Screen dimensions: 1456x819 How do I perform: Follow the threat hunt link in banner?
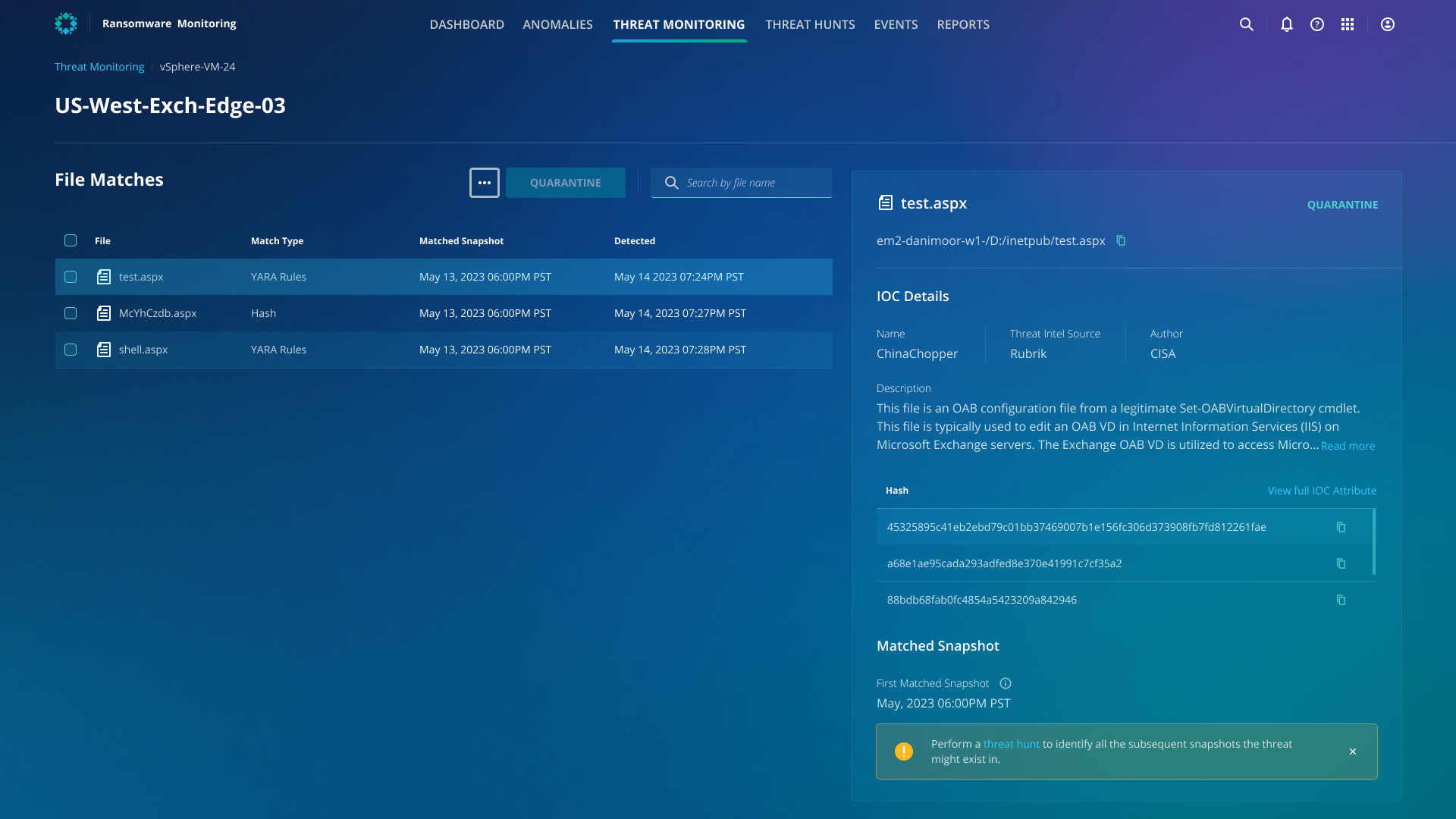point(1011,744)
